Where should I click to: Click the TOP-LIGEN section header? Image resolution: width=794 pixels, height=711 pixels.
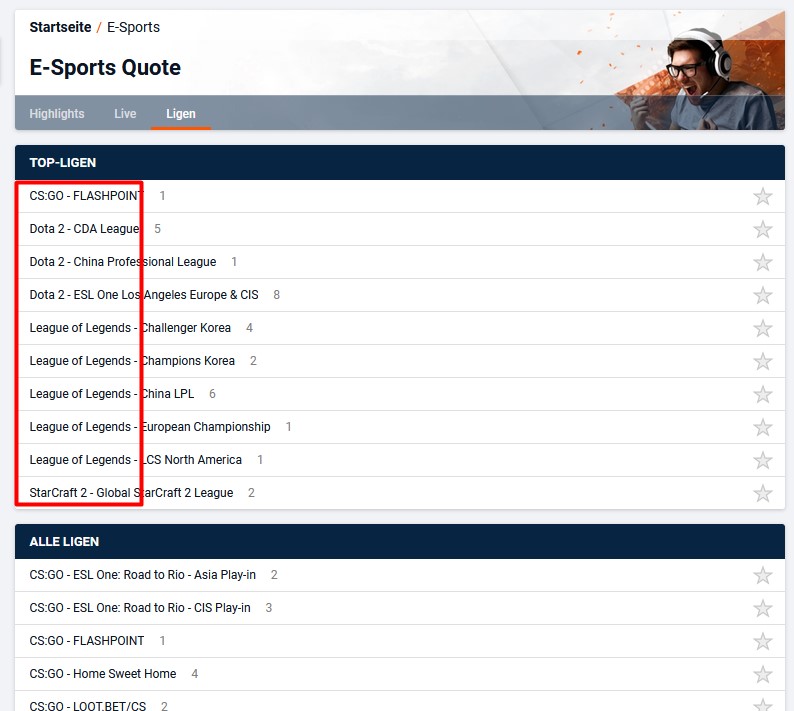(x=400, y=163)
